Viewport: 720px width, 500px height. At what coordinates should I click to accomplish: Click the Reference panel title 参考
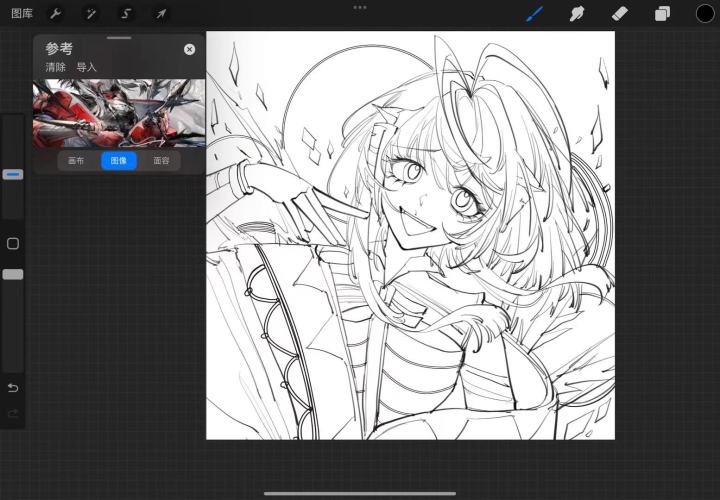[x=59, y=48]
